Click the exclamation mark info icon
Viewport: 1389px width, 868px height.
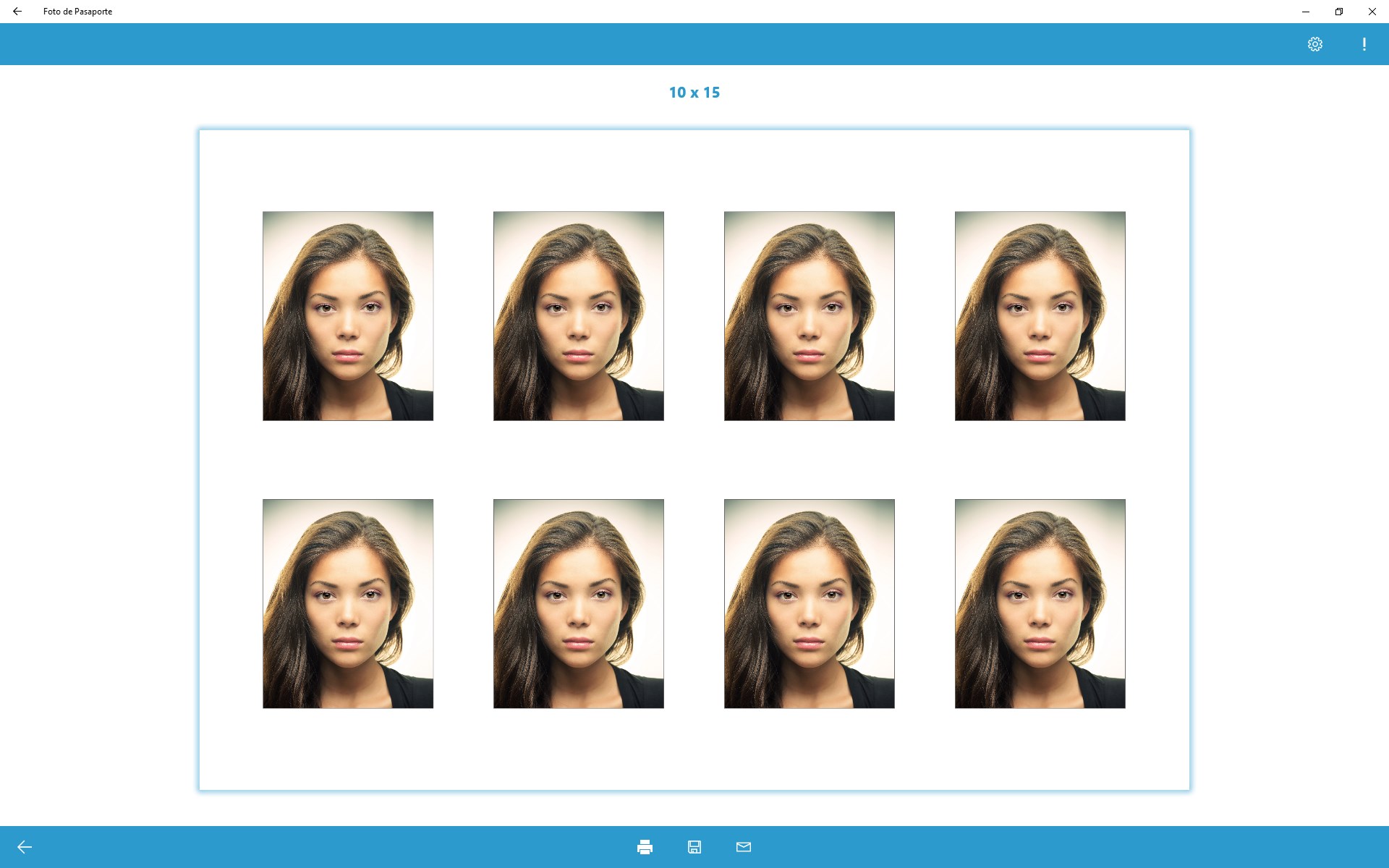click(x=1364, y=44)
